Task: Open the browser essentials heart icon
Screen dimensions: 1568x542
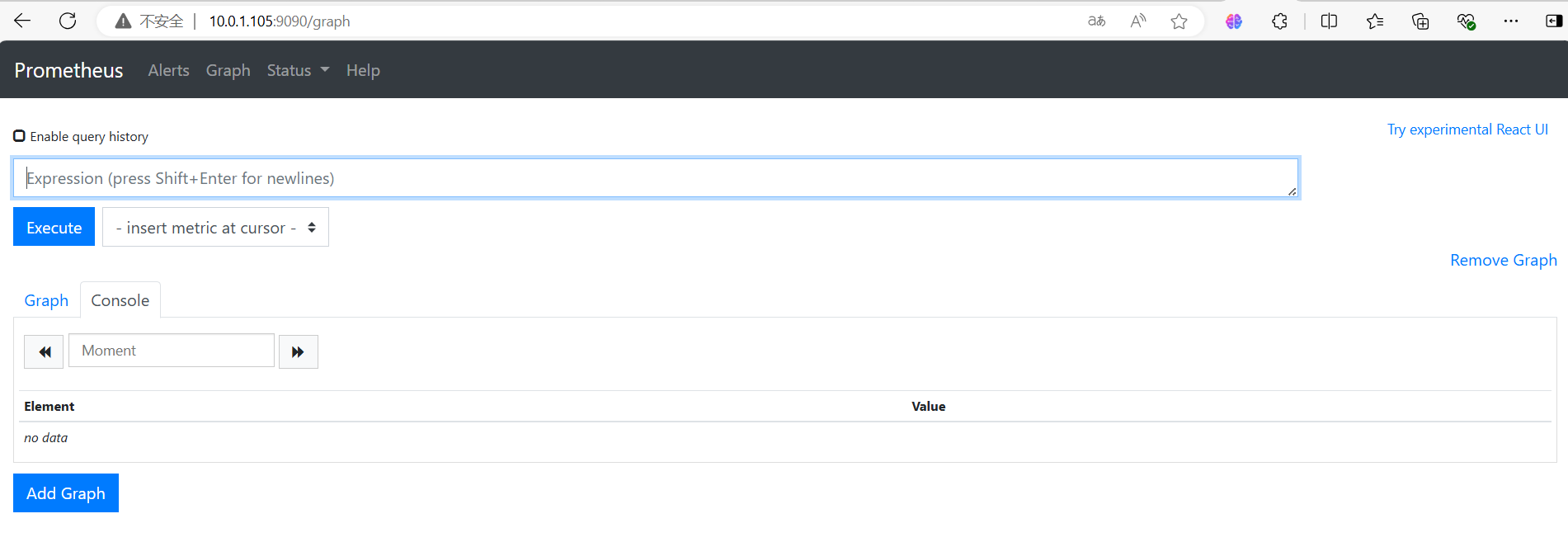Action: tap(1466, 21)
